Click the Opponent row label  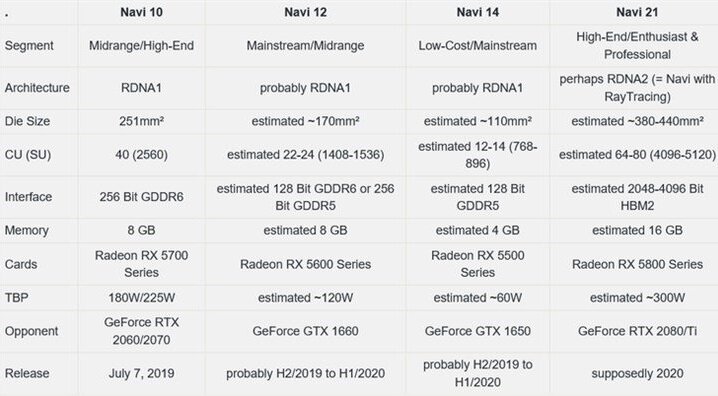(31, 331)
